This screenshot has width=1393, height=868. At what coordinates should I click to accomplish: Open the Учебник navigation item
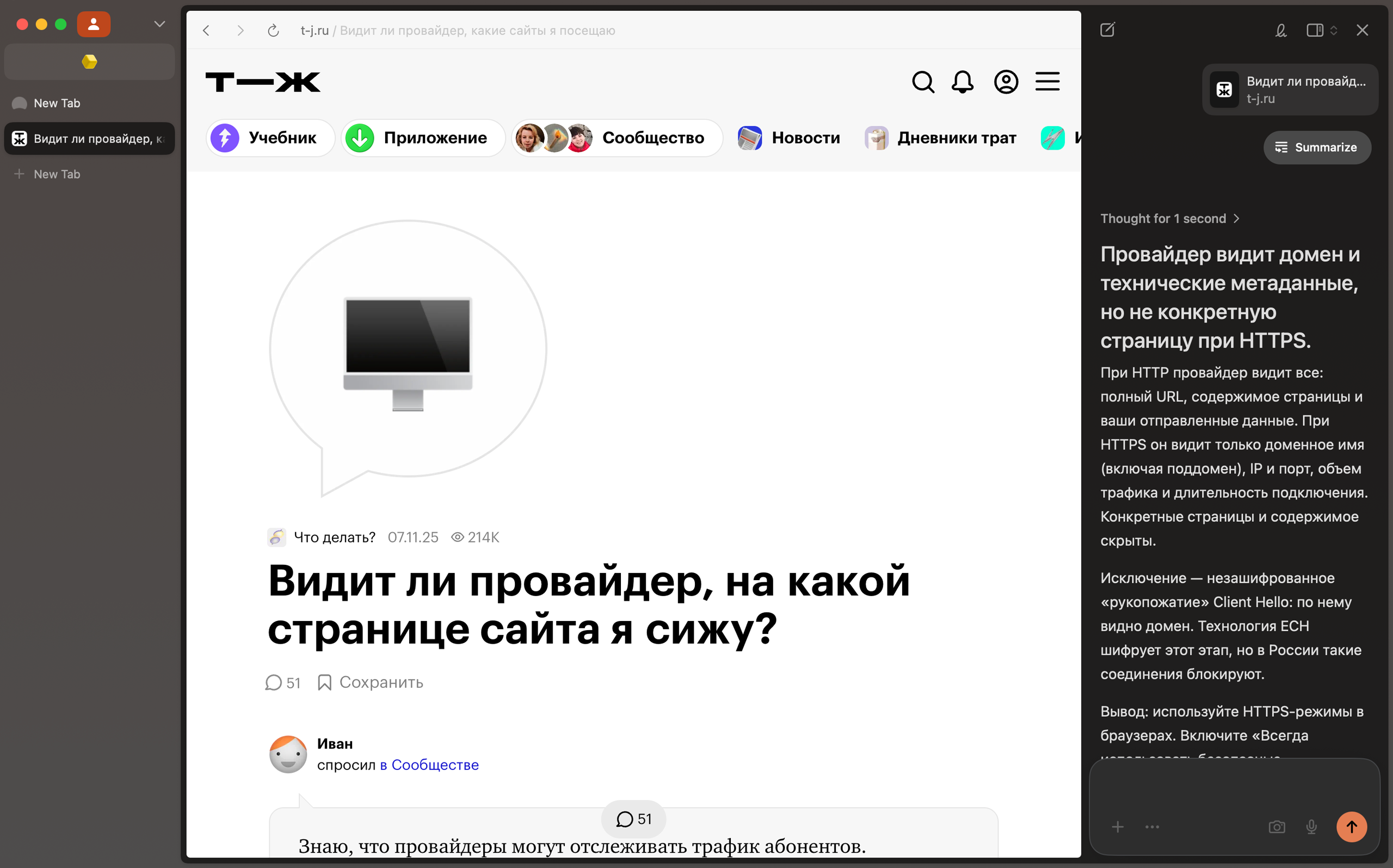click(270, 138)
